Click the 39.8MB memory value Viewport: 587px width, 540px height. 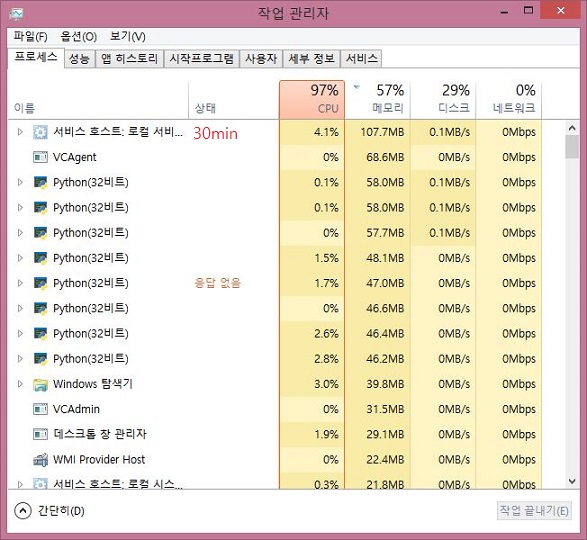coord(385,384)
